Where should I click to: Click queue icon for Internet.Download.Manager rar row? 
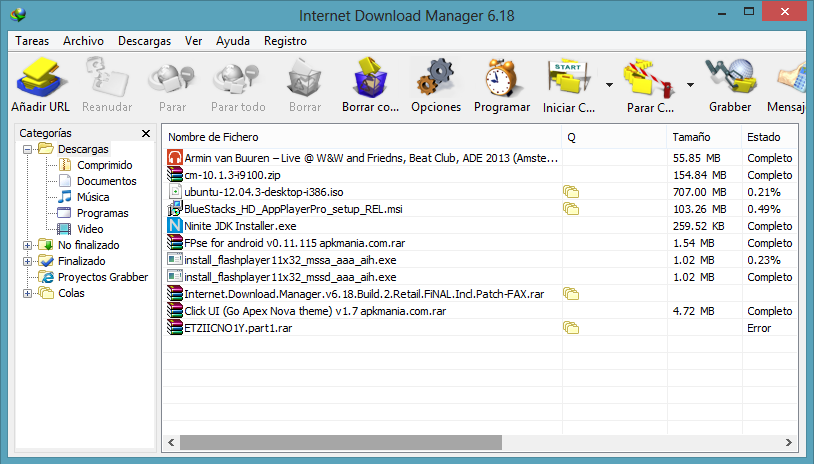571,294
